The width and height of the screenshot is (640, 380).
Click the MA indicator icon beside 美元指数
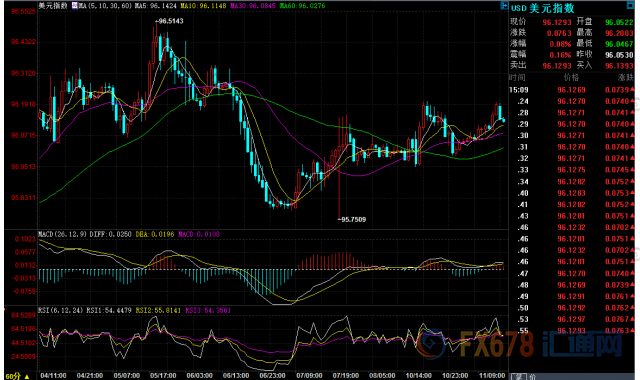point(74,6)
